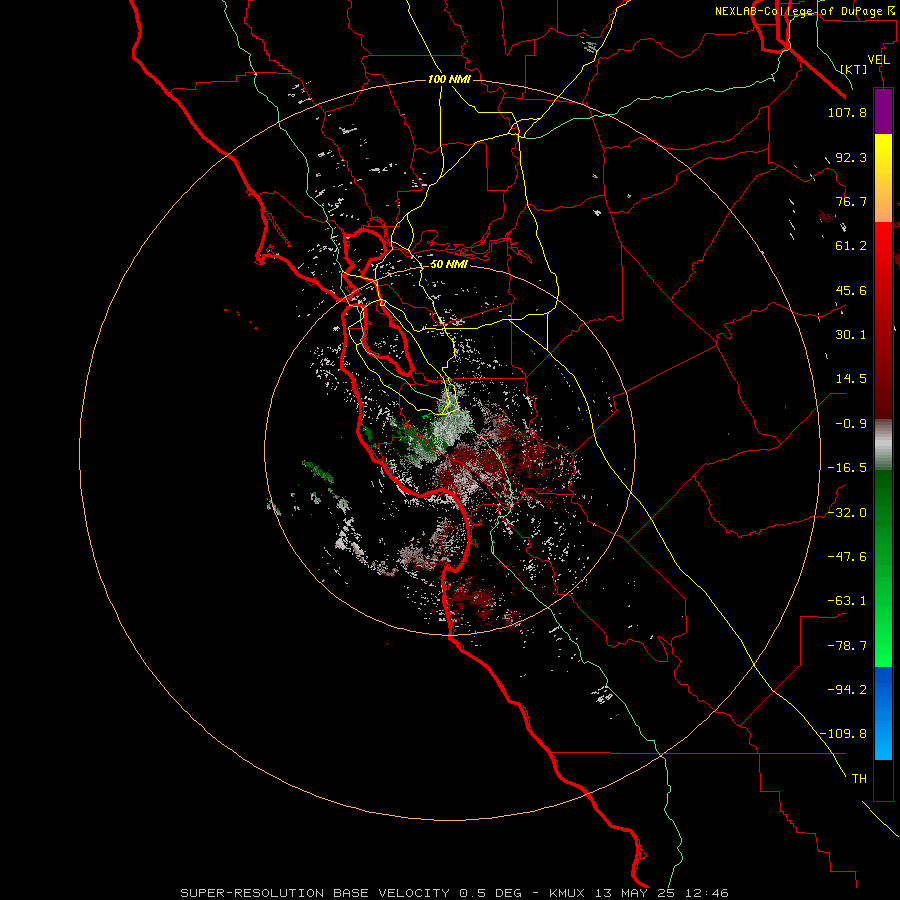Pick the gray near-zero segment of the scale
900x900 pixels.
(883, 445)
